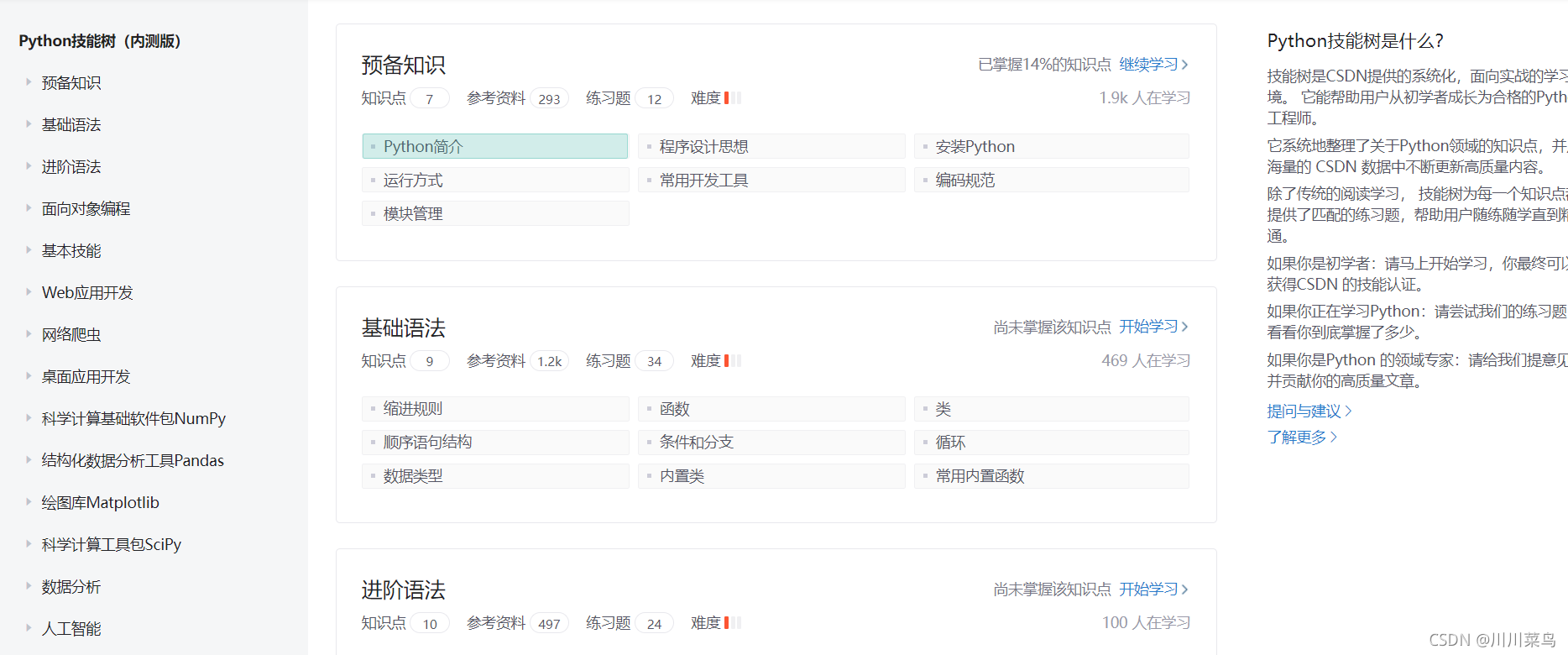Select the 循环 knowledge point
This screenshot has width=1568, height=655.
click(1052, 443)
